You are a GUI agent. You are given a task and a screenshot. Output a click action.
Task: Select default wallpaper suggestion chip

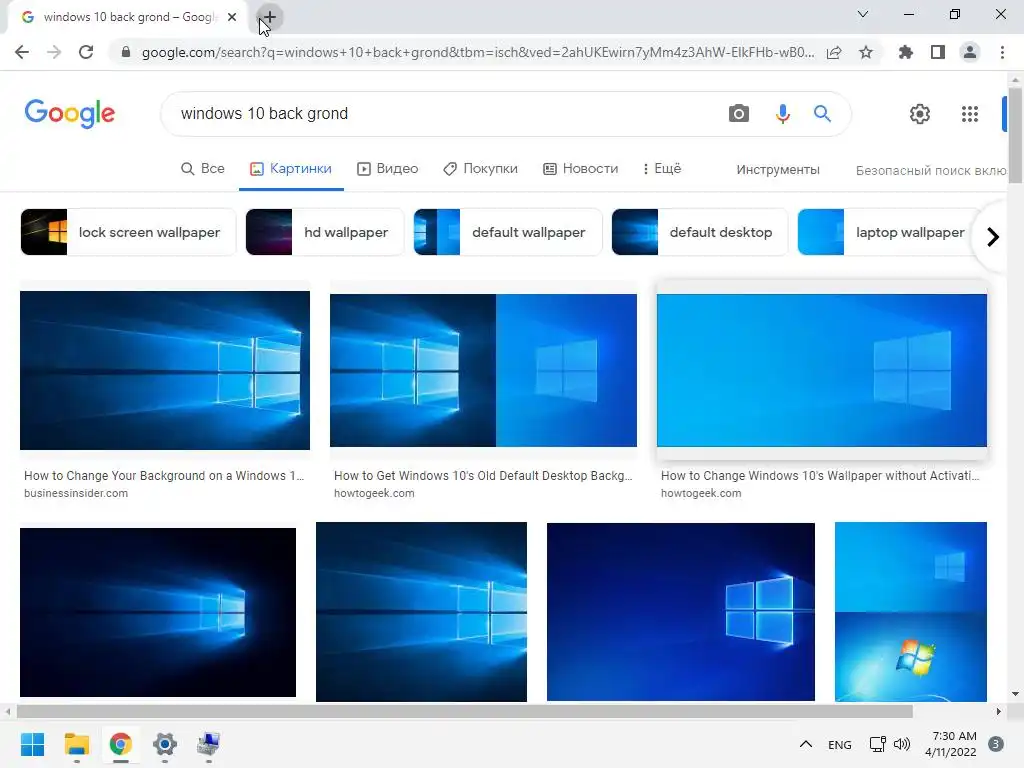pyautogui.click(x=507, y=232)
